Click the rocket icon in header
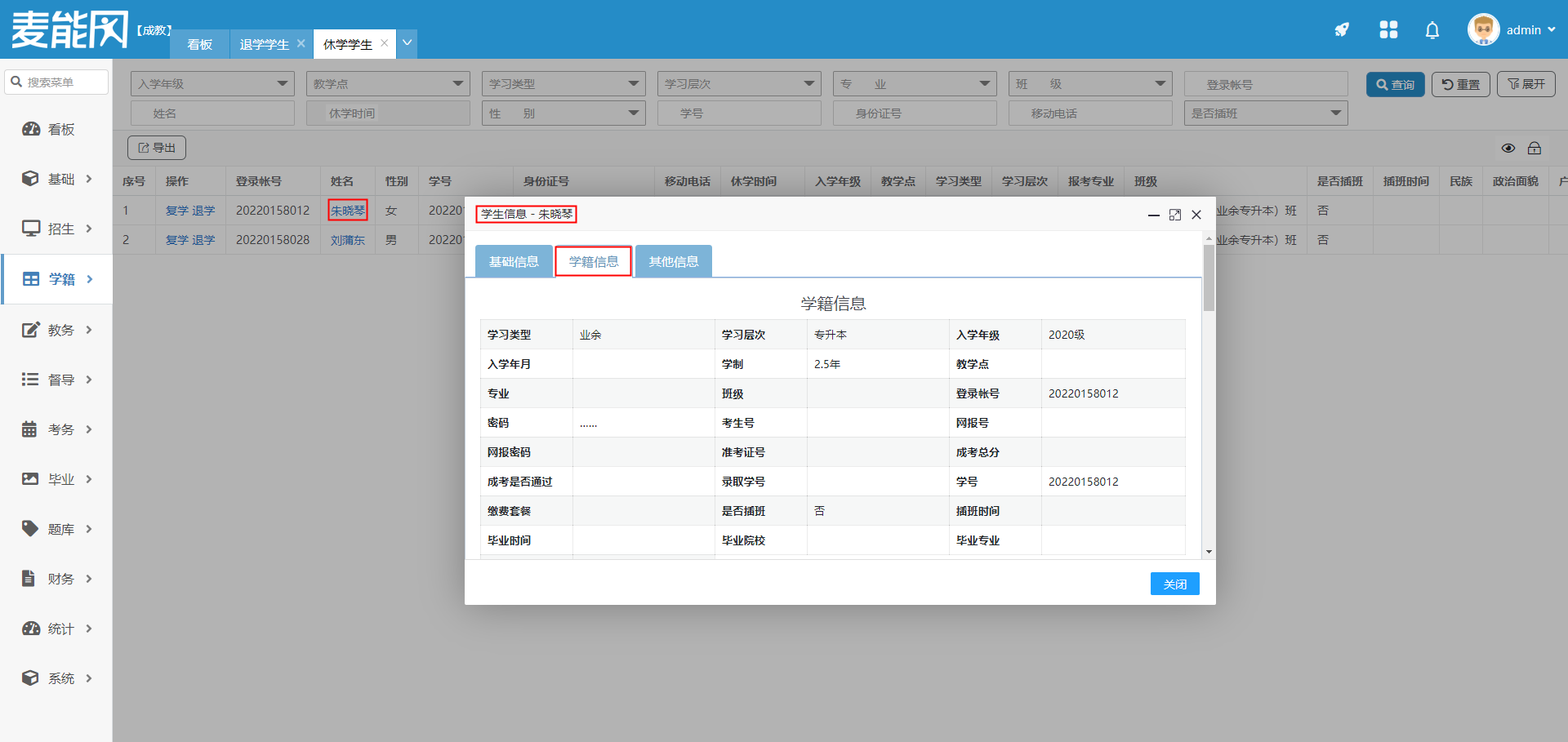 tap(1342, 30)
